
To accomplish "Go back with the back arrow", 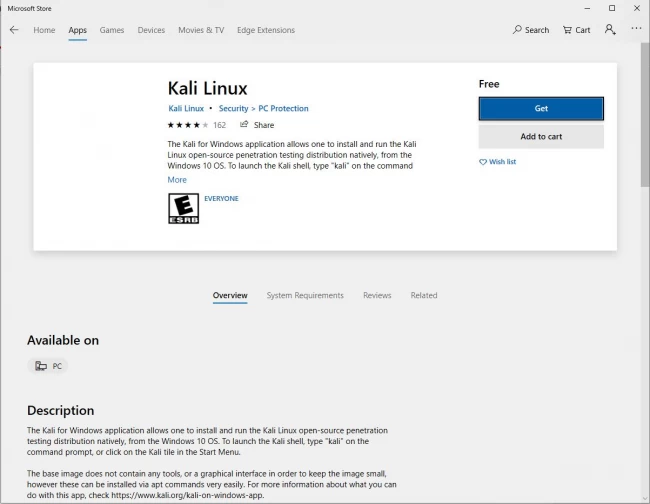I will point(14,30).
